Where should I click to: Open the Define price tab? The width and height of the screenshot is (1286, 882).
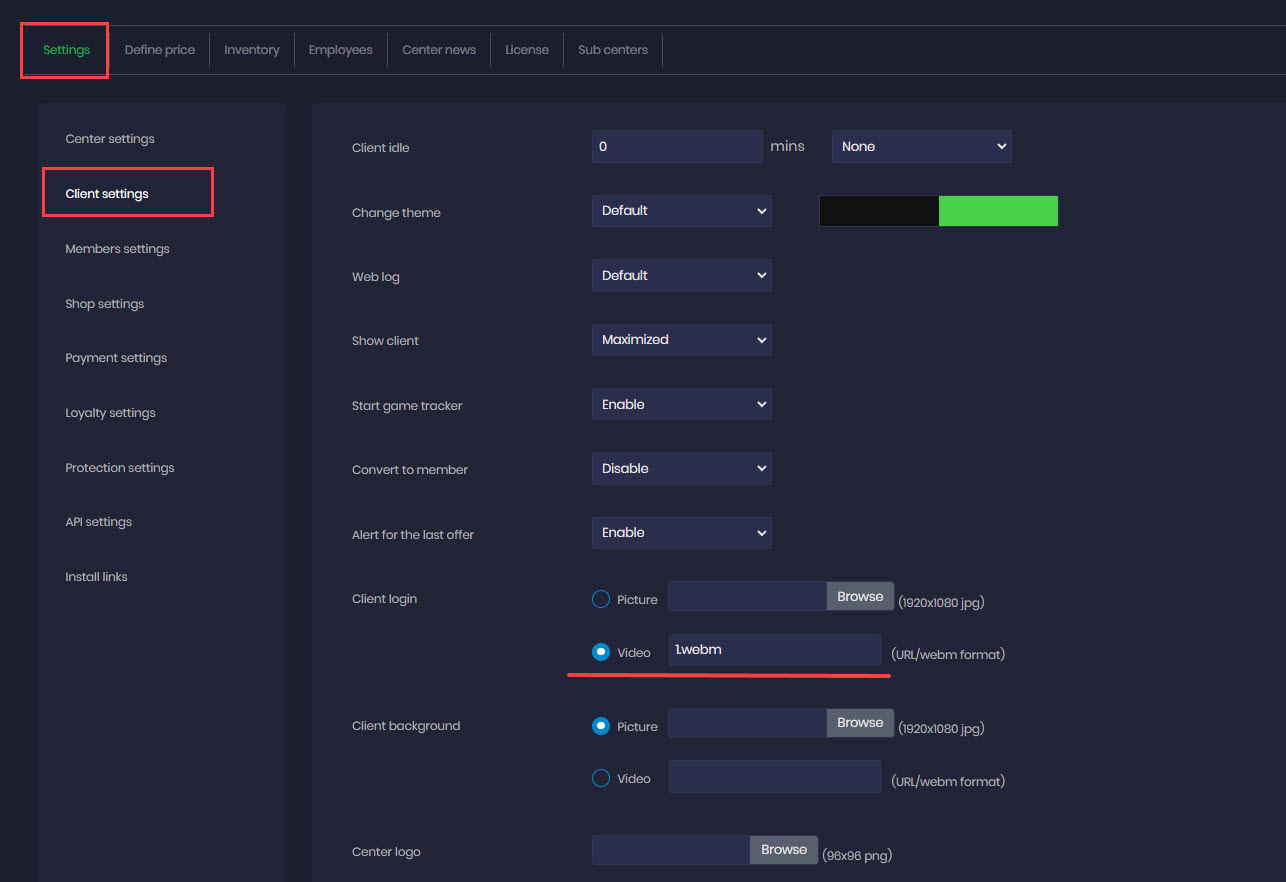coord(159,50)
